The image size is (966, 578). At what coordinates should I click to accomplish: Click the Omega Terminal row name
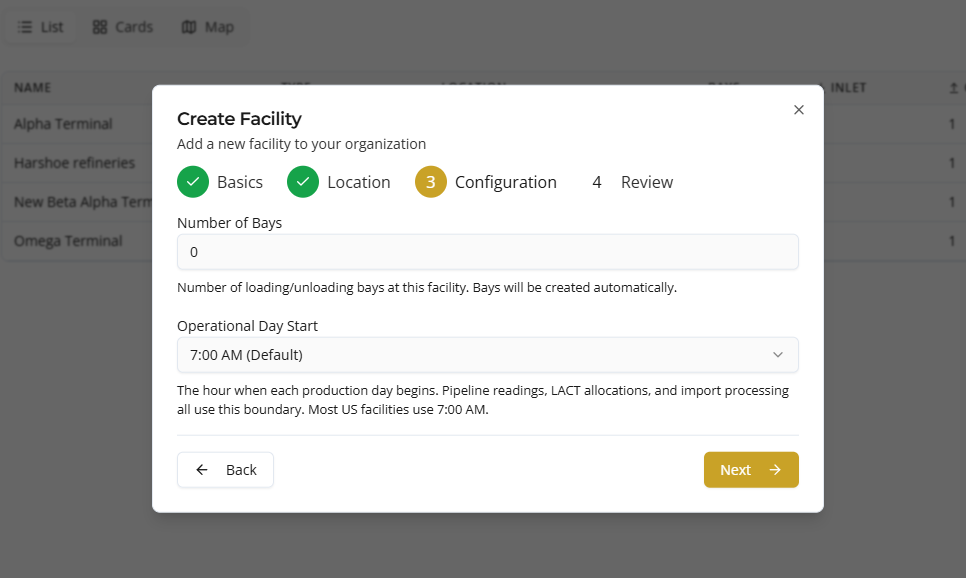pos(68,241)
